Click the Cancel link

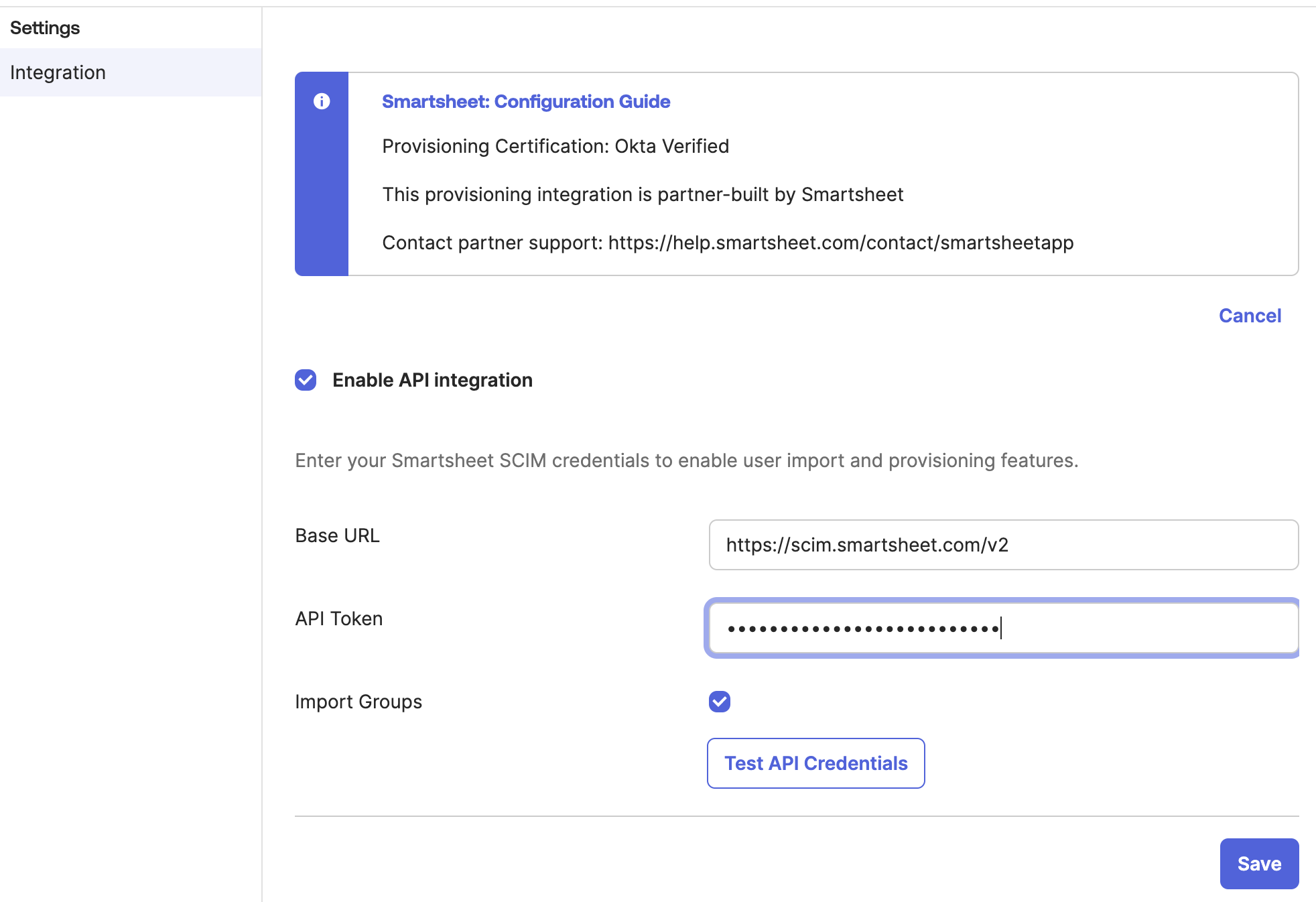pos(1250,316)
